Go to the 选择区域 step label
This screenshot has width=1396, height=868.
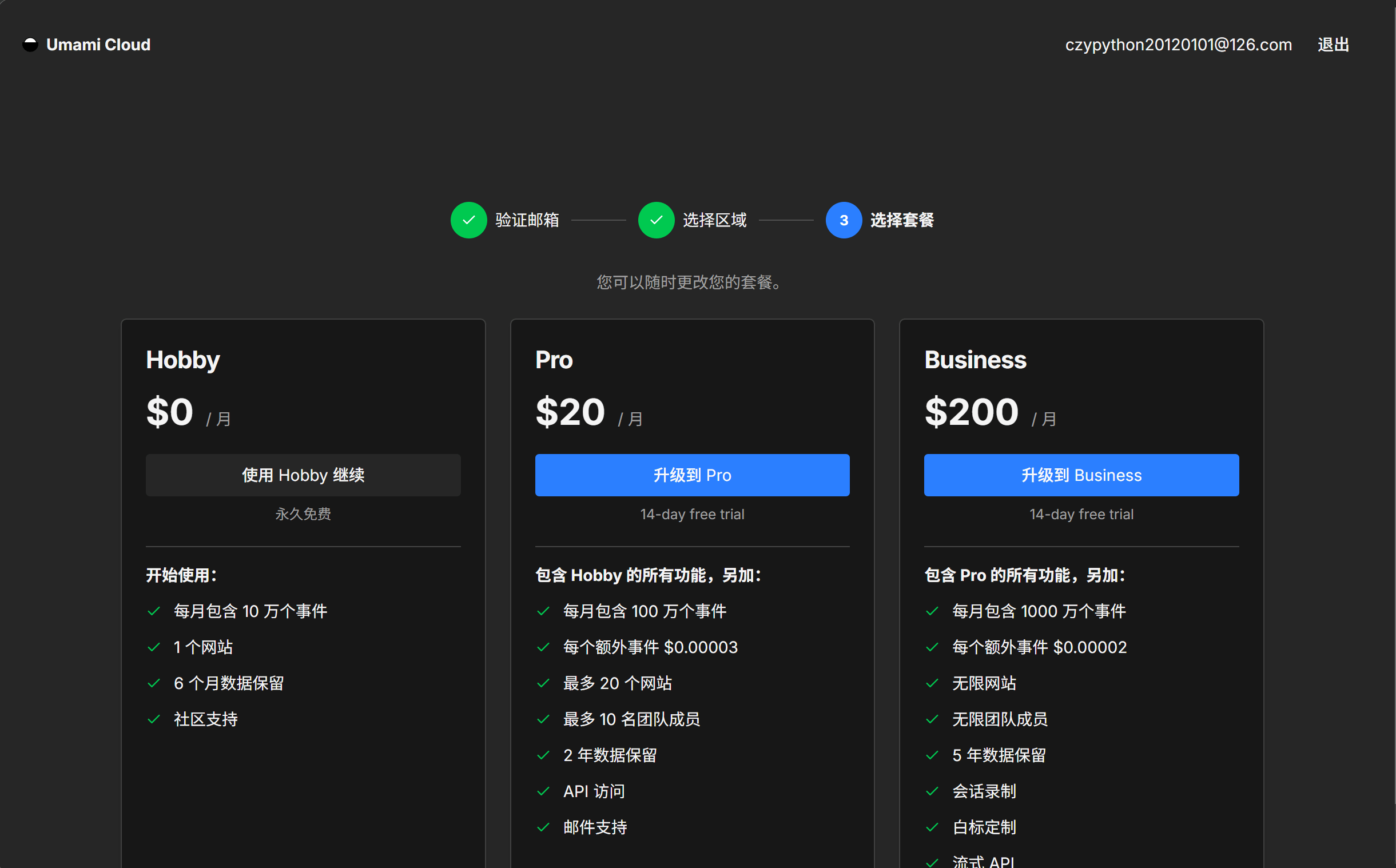point(715,220)
